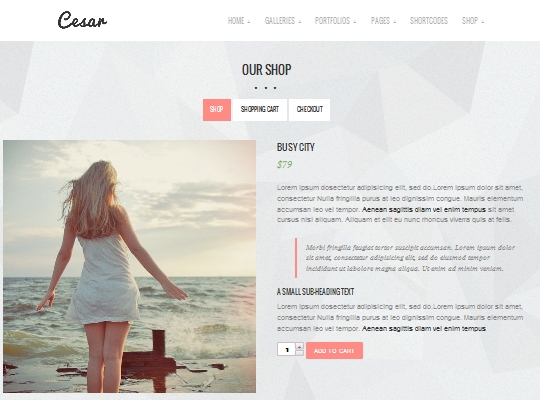Viewport: 540px width, 400px height.
Task: Click the italic blockquote text
Action: (410, 258)
